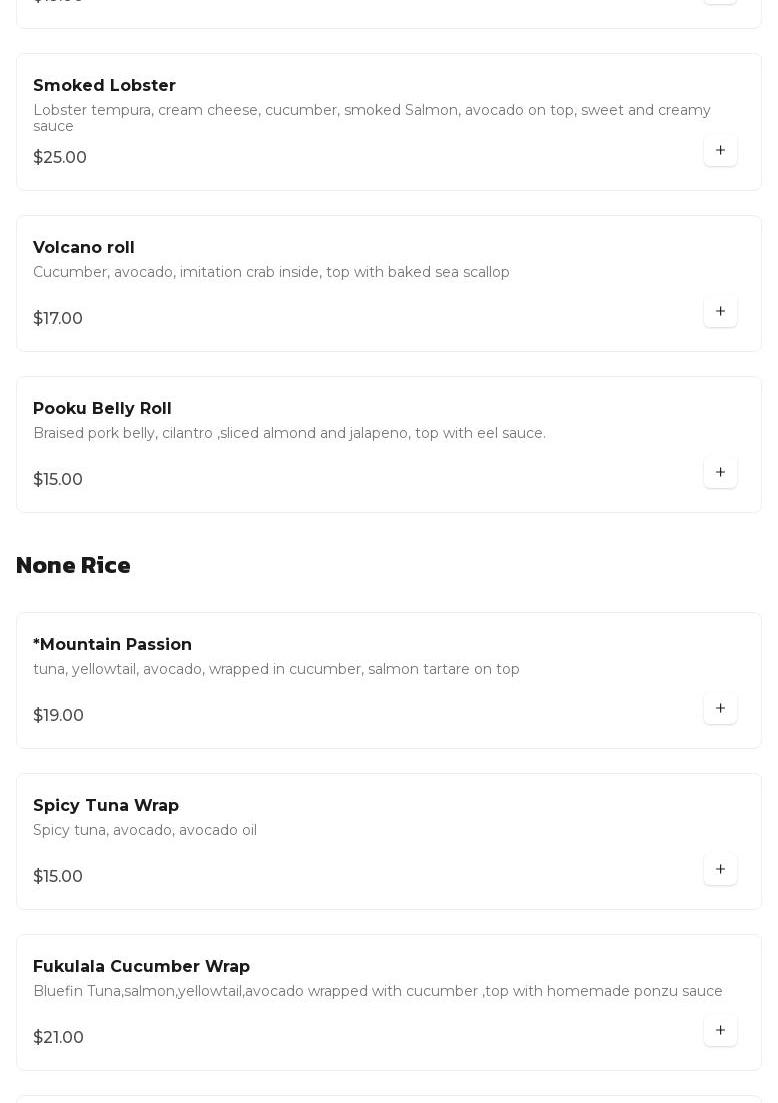The height and width of the screenshot is (1103, 778).
Task: Select the Volcano roll item name
Action: coord(84,247)
